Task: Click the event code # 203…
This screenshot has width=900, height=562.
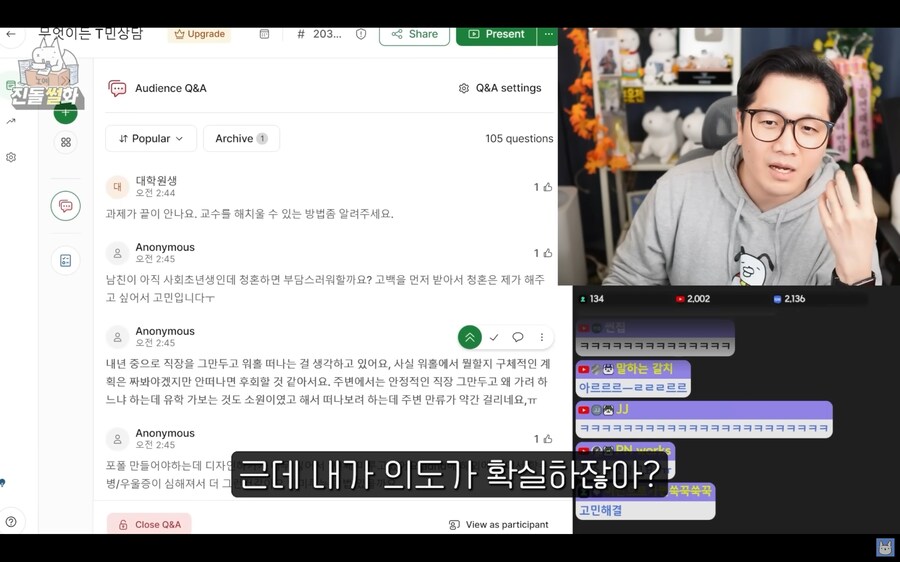Action: pos(320,34)
